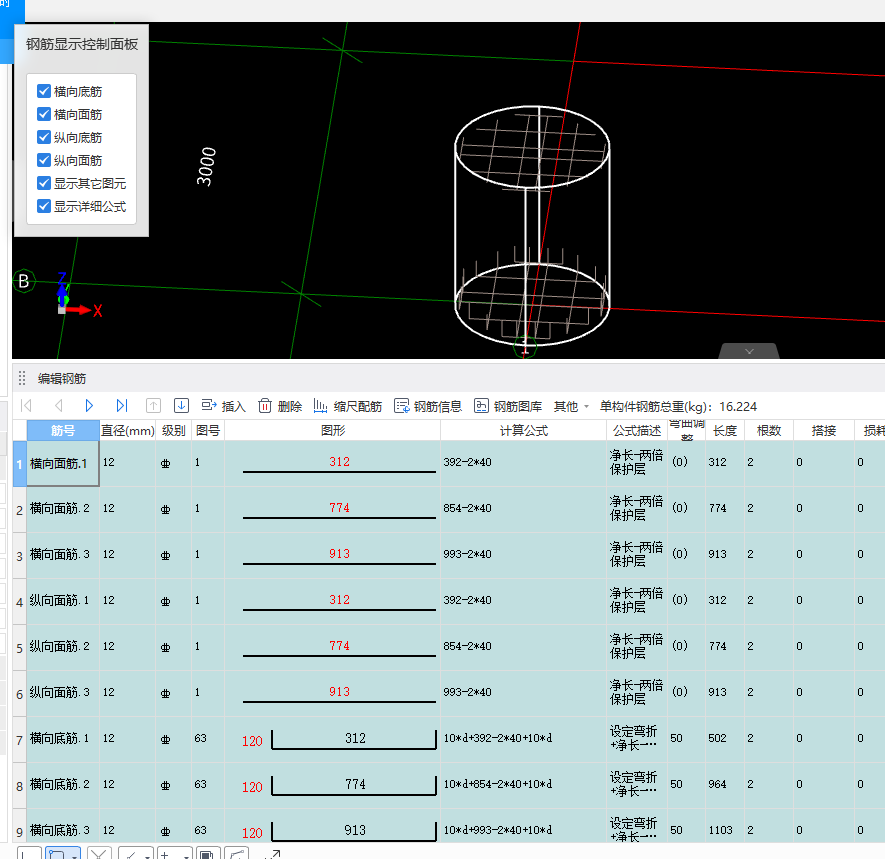Uncheck 横向底筋 checkbox

pyautogui.click(x=44, y=91)
